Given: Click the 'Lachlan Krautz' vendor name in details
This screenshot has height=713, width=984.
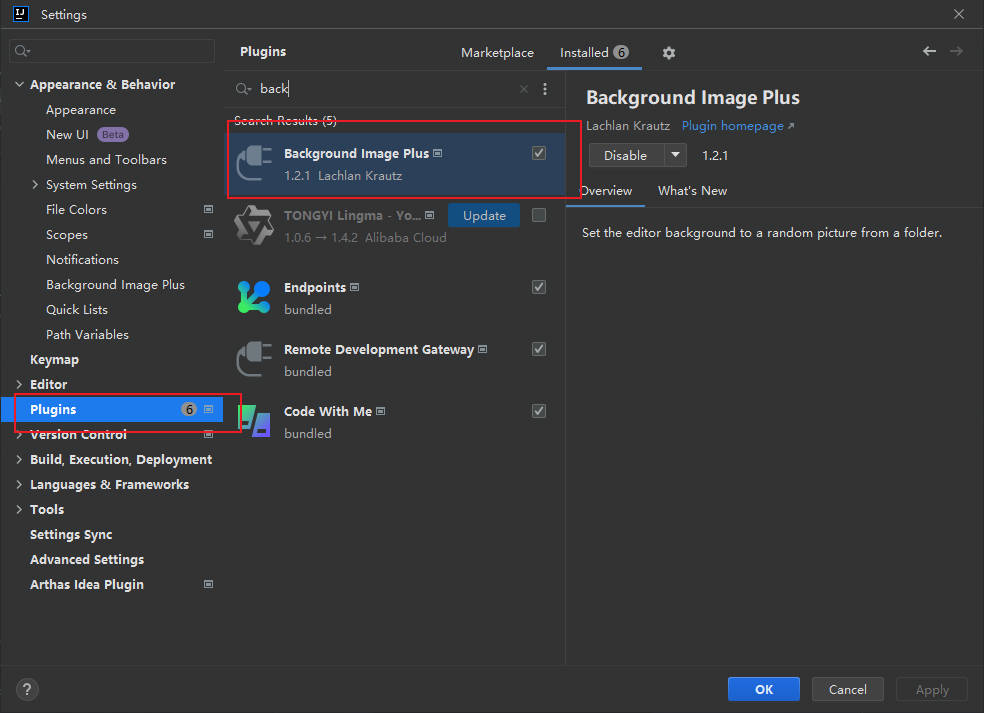Looking at the screenshot, I should (628, 126).
